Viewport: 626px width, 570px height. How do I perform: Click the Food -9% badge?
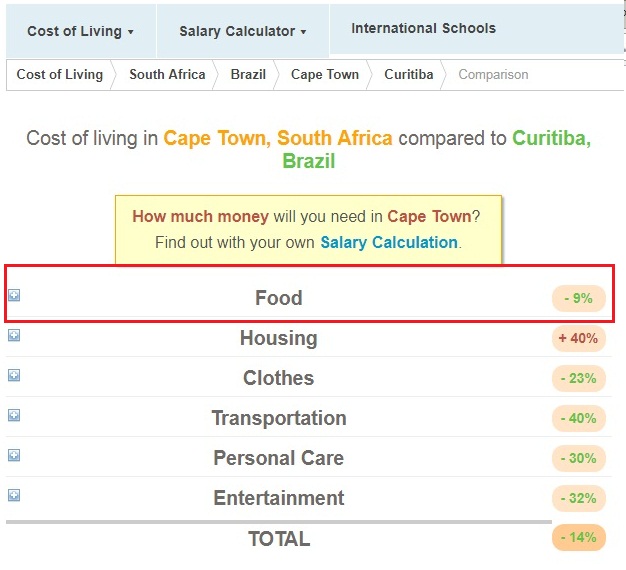[x=579, y=298]
